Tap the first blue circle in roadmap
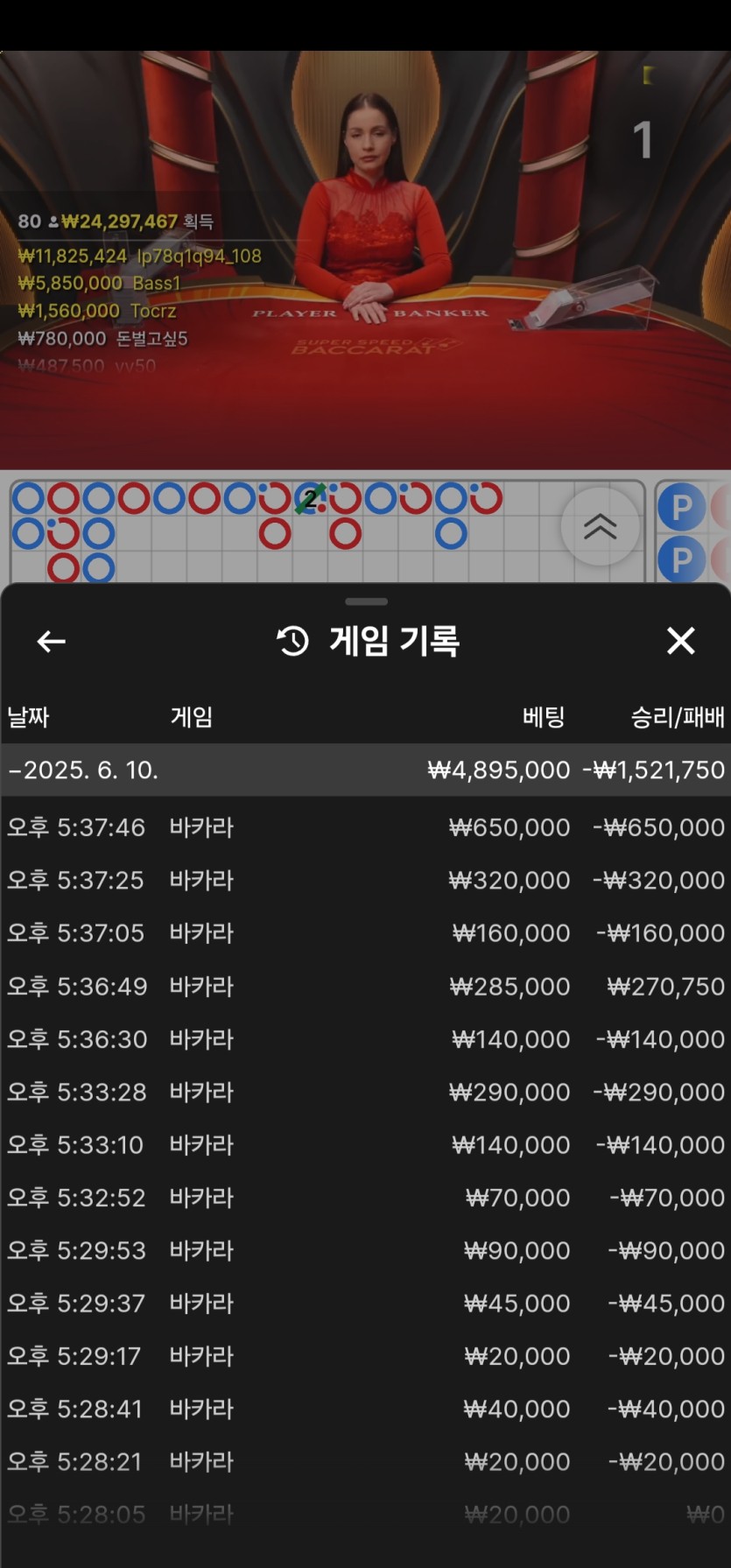The height and width of the screenshot is (1568, 731). coord(28,498)
